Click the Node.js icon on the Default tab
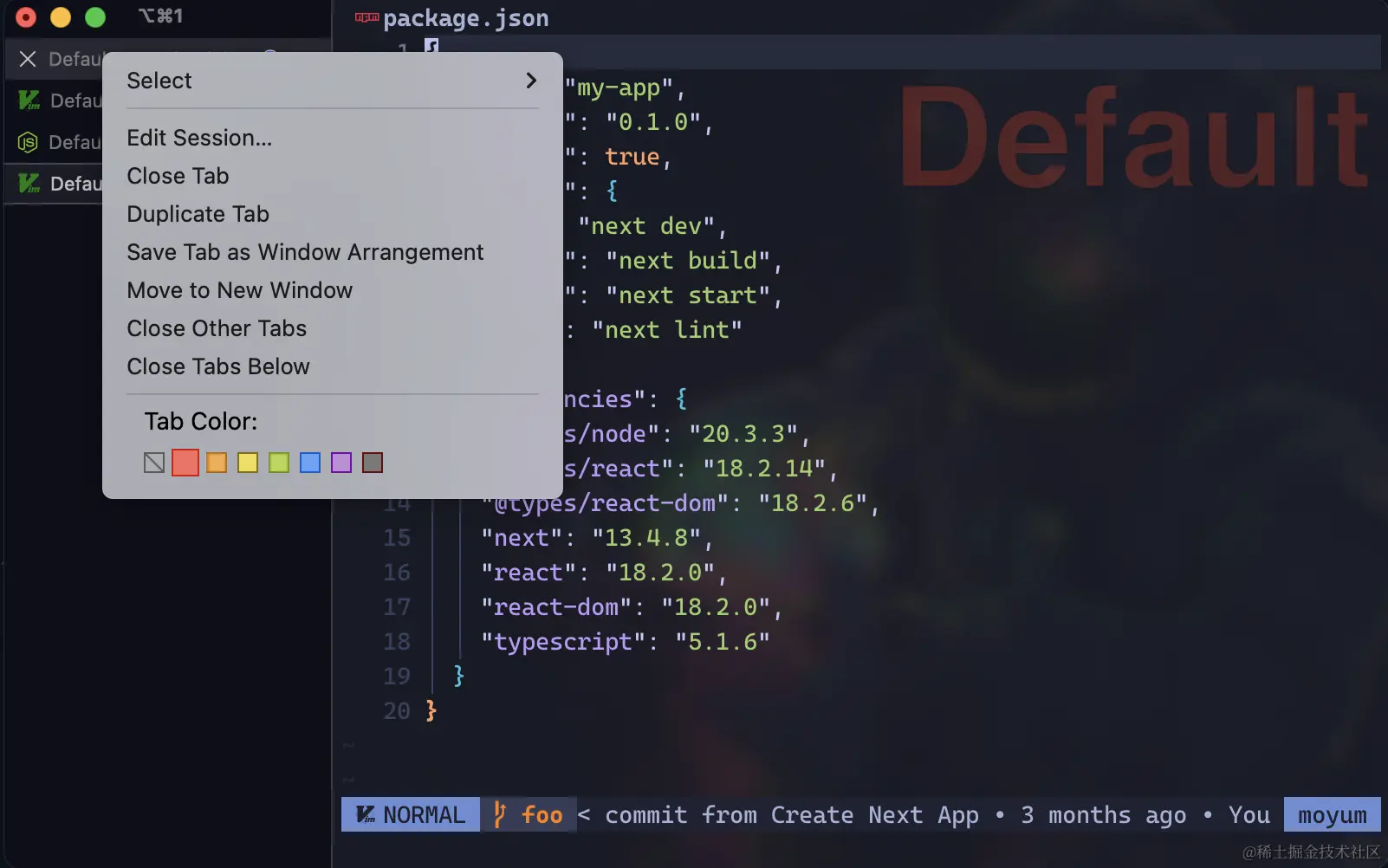1388x868 pixels. (28, 142)
